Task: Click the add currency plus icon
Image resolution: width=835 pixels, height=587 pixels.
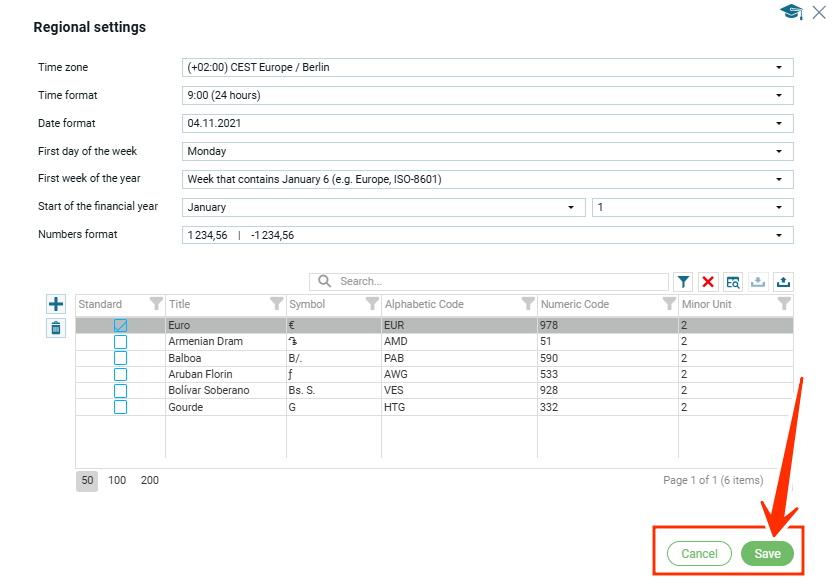Action: coord(56,304)
